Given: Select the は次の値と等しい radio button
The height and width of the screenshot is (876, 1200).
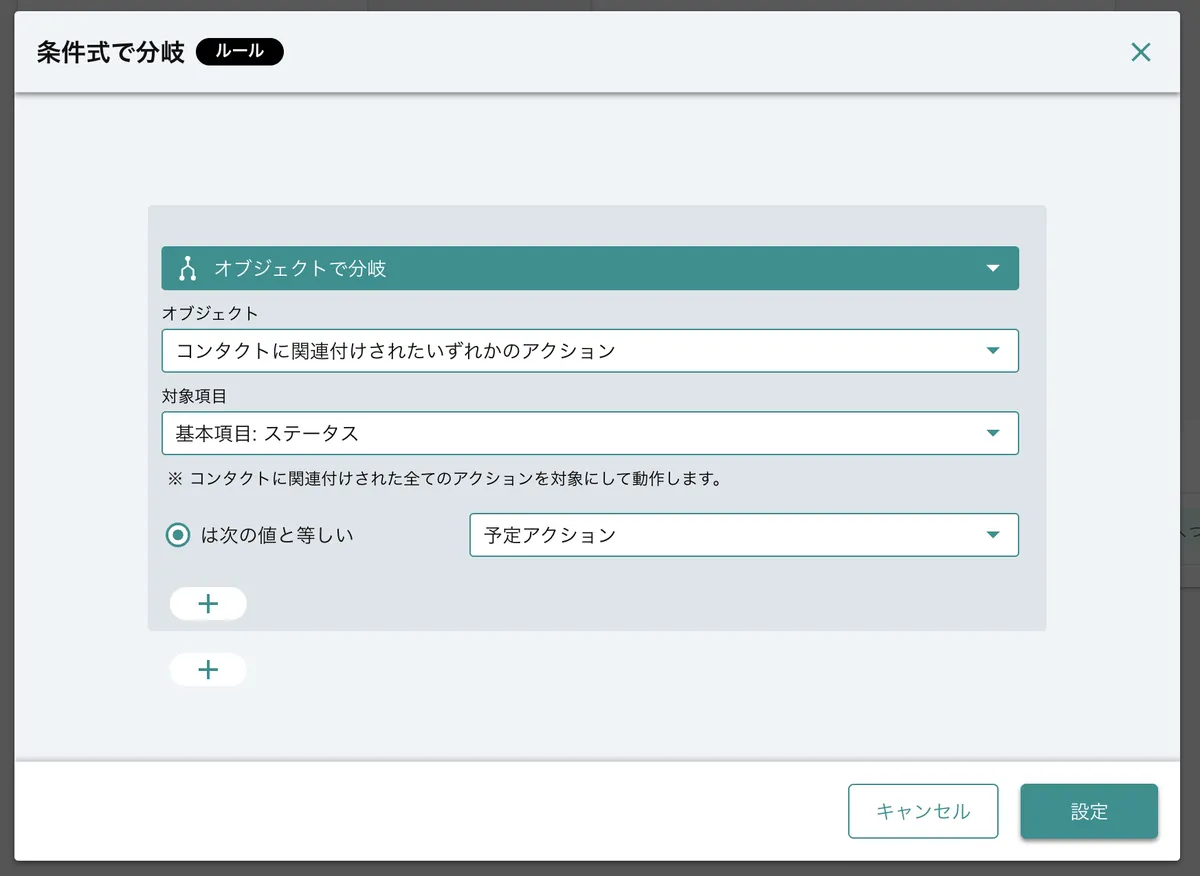Looking at the screenshot, I should point(178,535).
